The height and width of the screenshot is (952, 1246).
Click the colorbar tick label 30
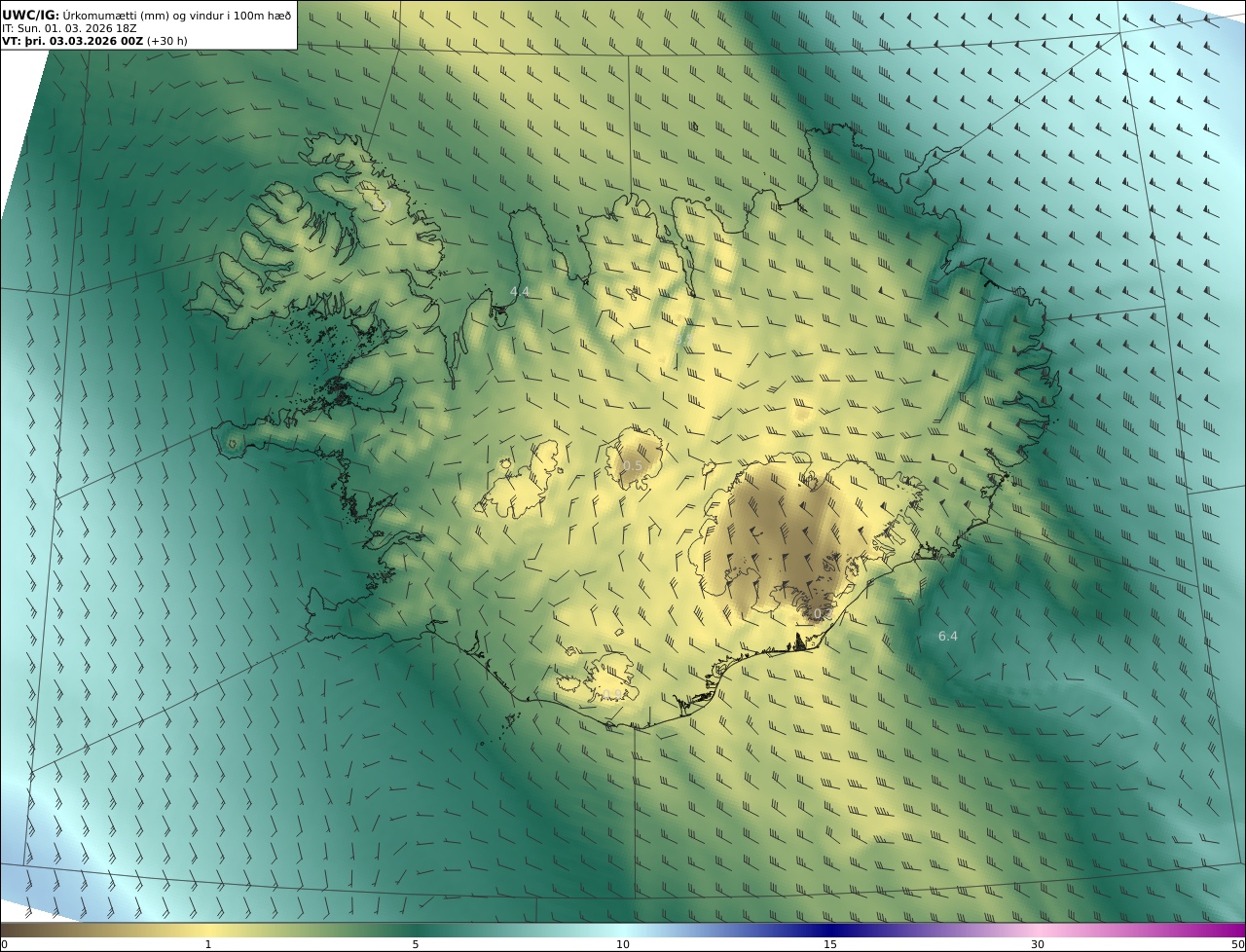(x=1038, y=944)
